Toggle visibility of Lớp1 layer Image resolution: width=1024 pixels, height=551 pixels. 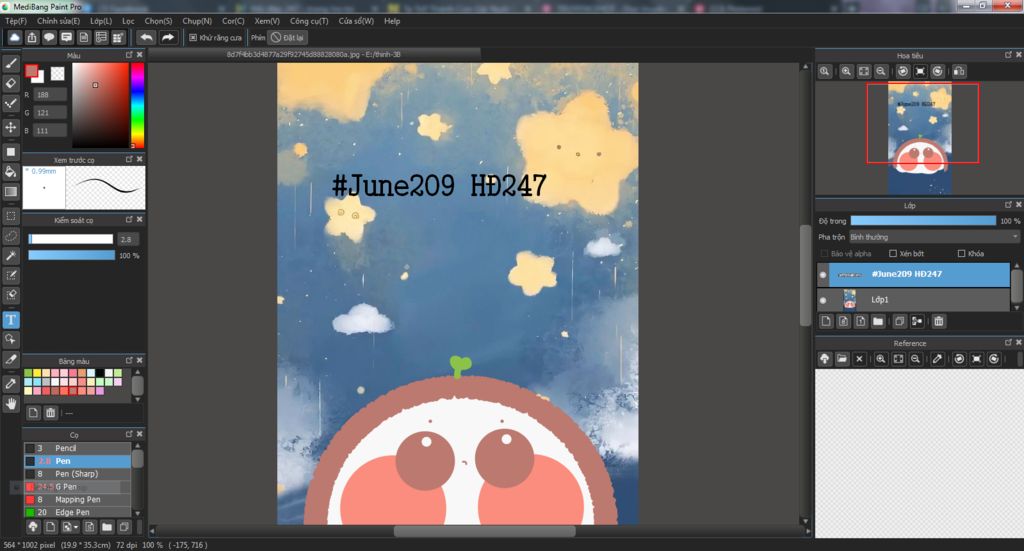coord(823,300)
